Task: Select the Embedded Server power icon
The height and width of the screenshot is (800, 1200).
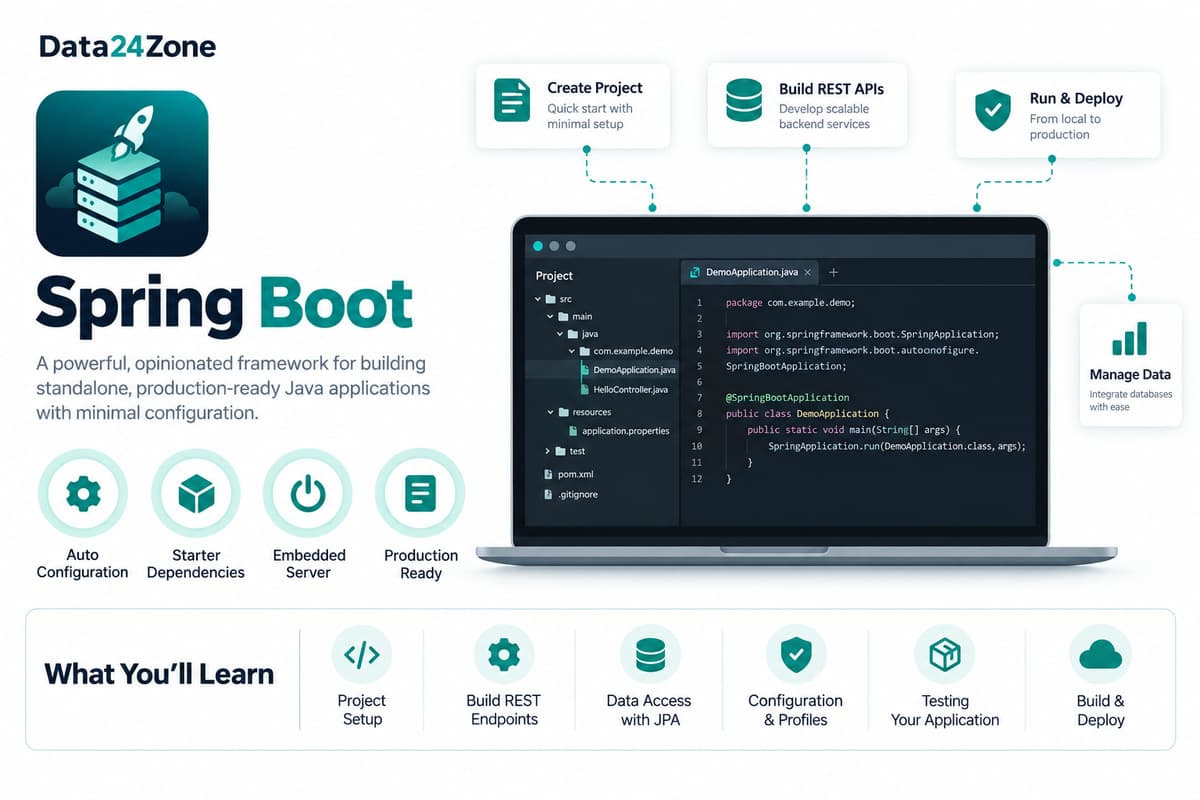Action: [x=308, y=494]
